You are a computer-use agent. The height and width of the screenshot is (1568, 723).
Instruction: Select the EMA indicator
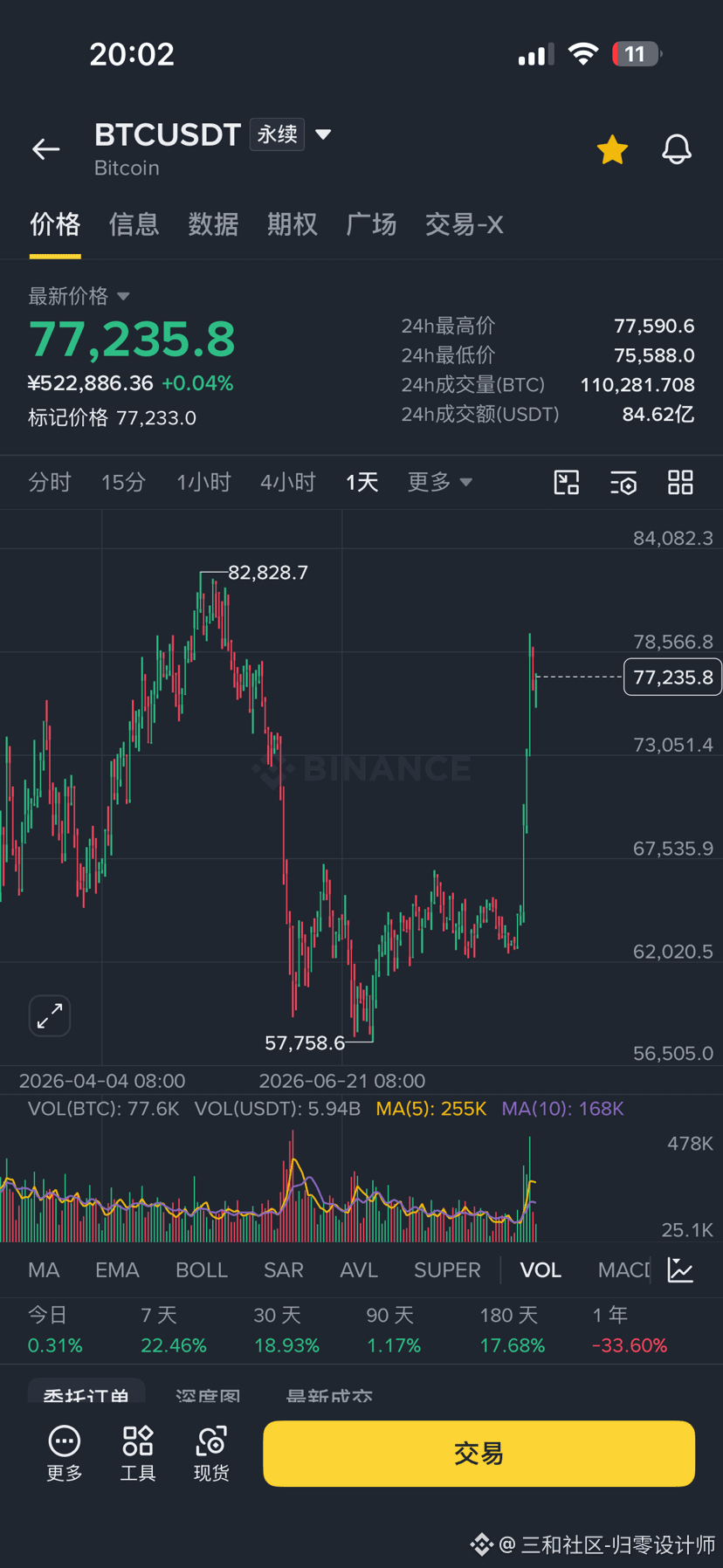(117, 1270)
